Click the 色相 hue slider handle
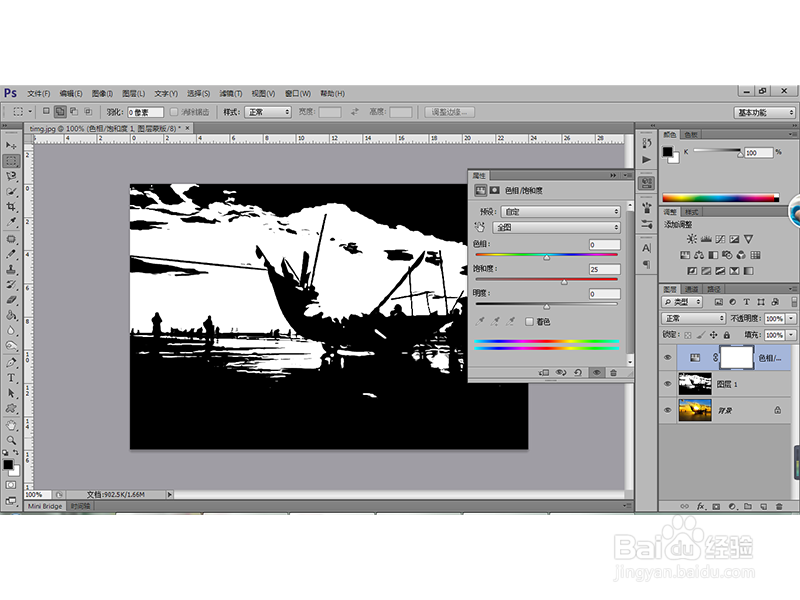The width and height of the screenshot is (800, 600). (x=546, y=257)
